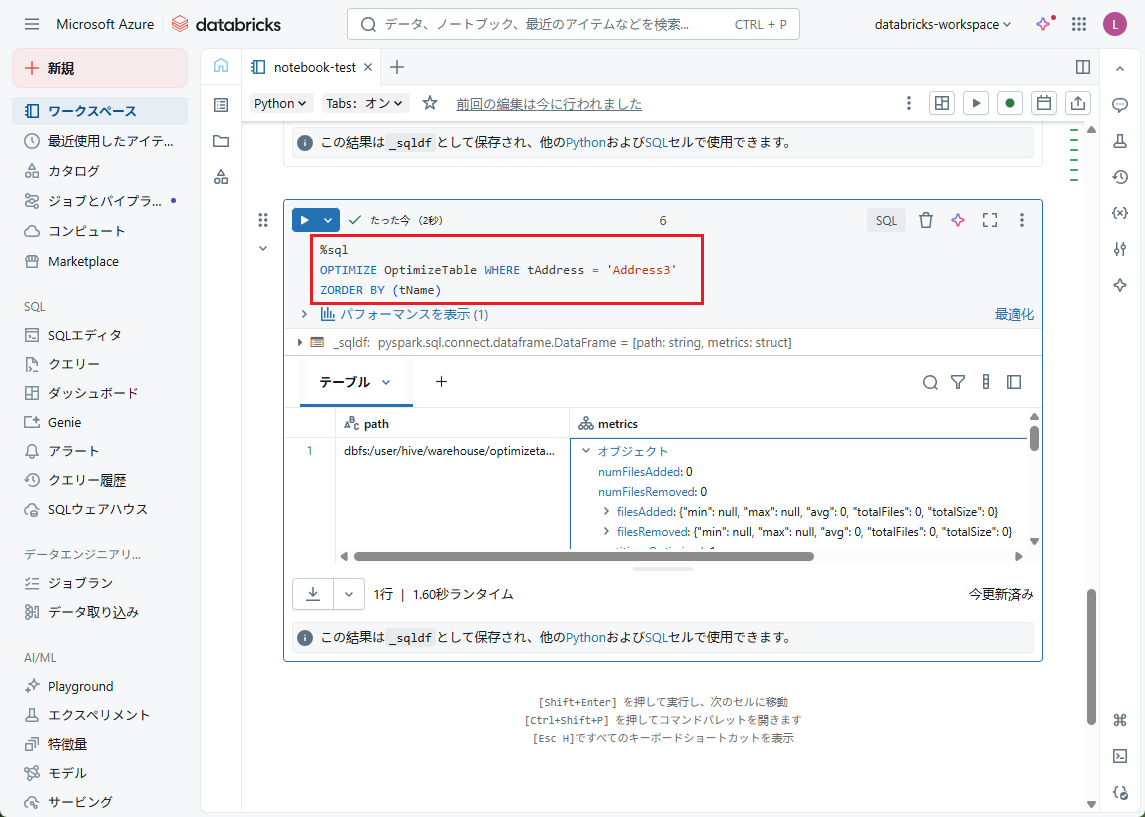Click the share notebook icon

pos(1078,103)
